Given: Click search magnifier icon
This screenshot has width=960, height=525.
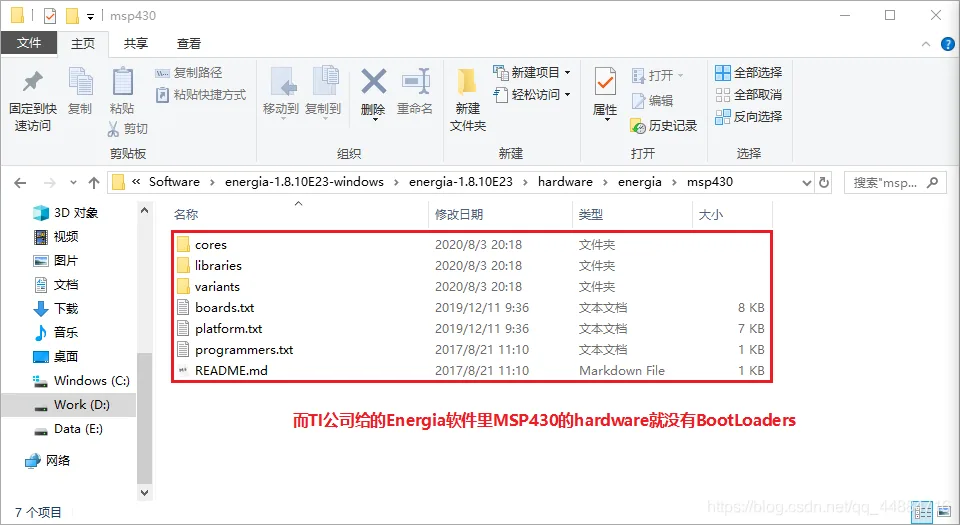Looking at the screenshot, I should pos(932,182).
